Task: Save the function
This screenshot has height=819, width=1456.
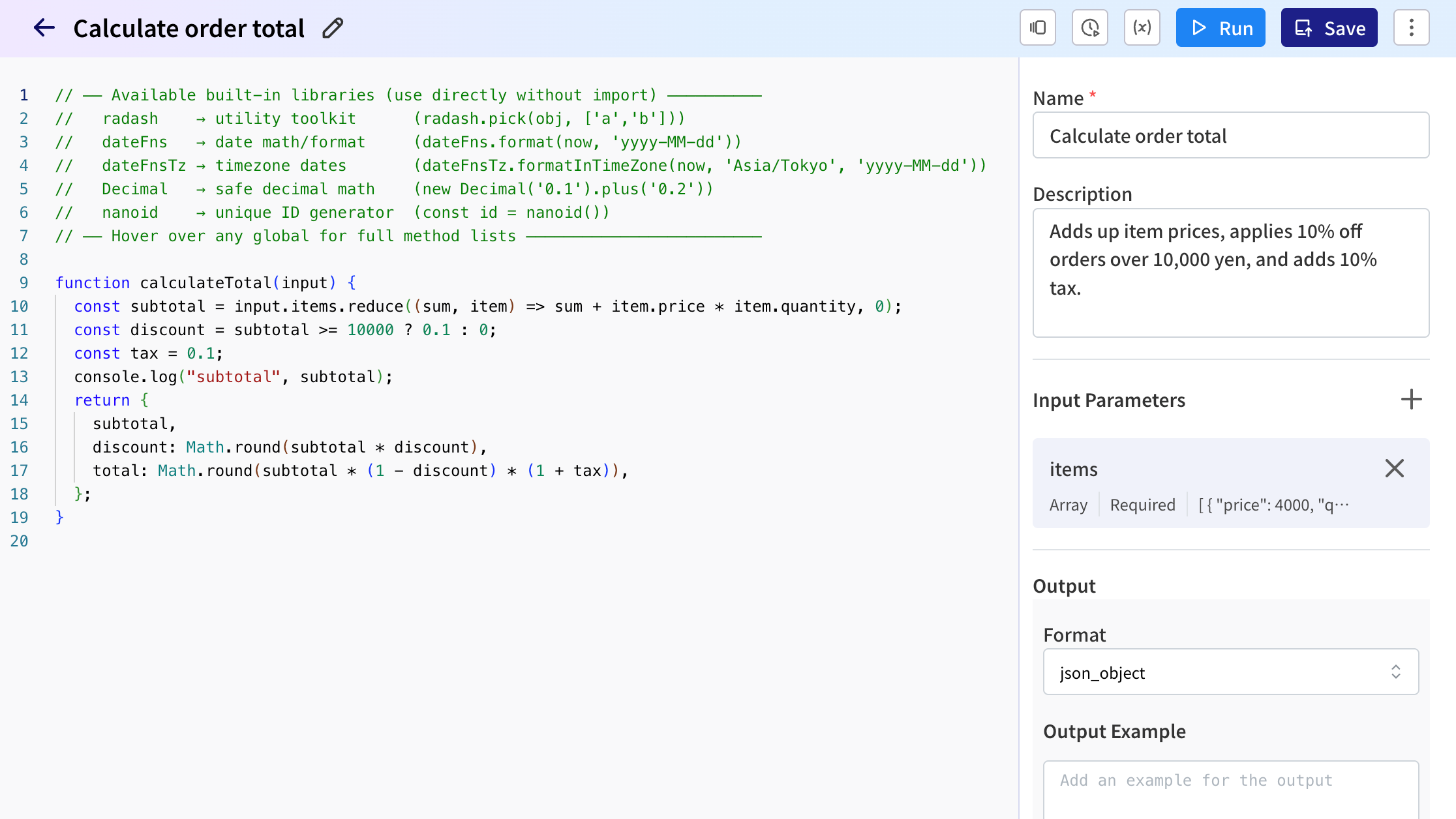Action: [x=1329, y=28]
